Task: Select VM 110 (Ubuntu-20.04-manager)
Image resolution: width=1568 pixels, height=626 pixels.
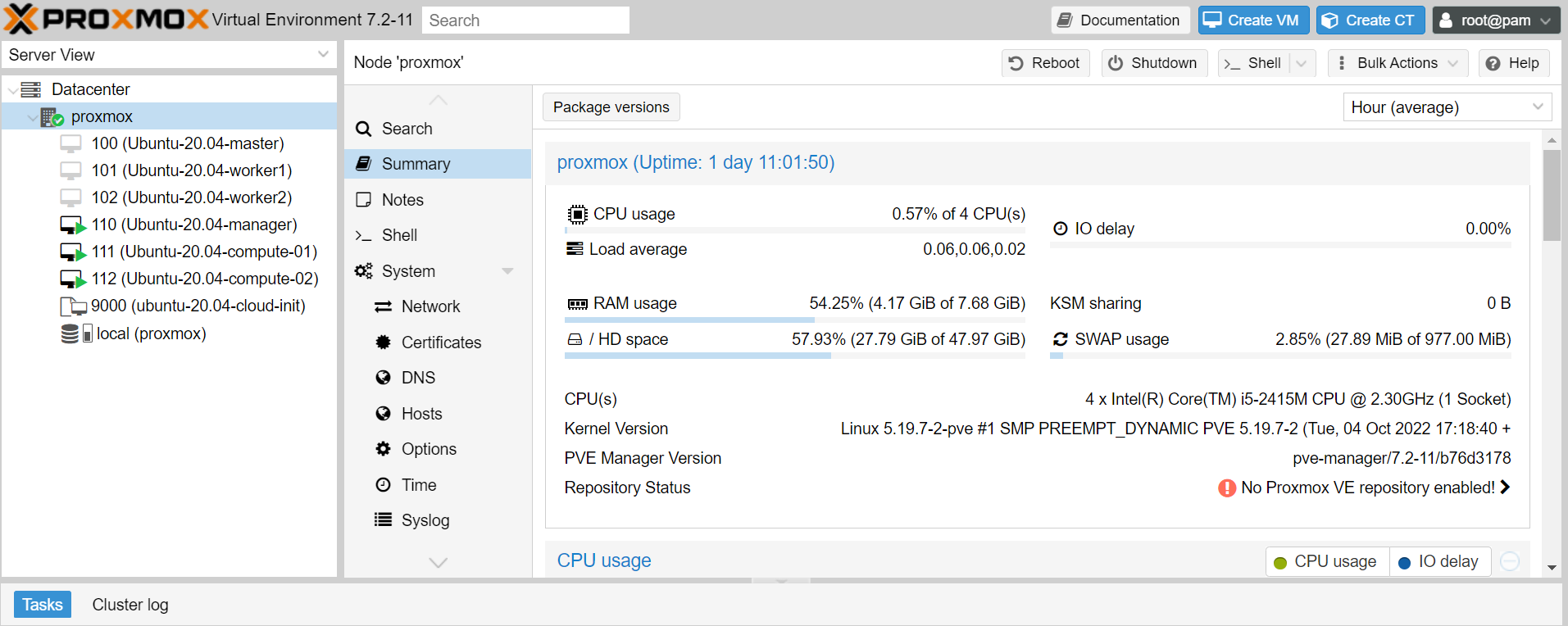Action: (170, 225)
